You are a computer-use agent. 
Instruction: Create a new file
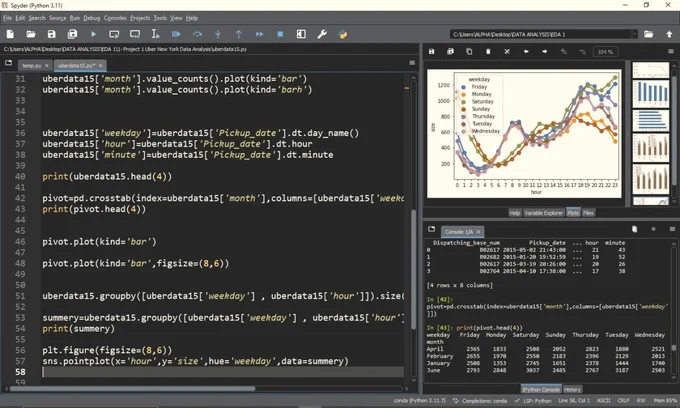(10, 34)
